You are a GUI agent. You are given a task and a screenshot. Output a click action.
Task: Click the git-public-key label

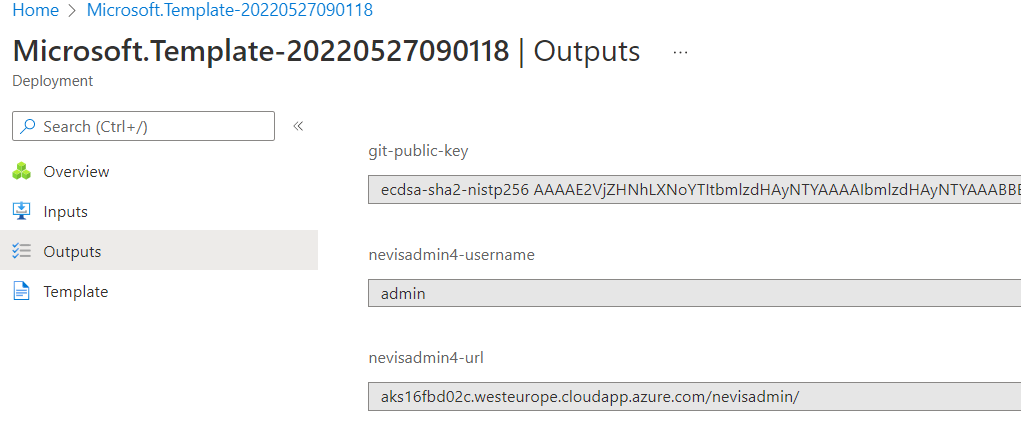coord(418,152)
